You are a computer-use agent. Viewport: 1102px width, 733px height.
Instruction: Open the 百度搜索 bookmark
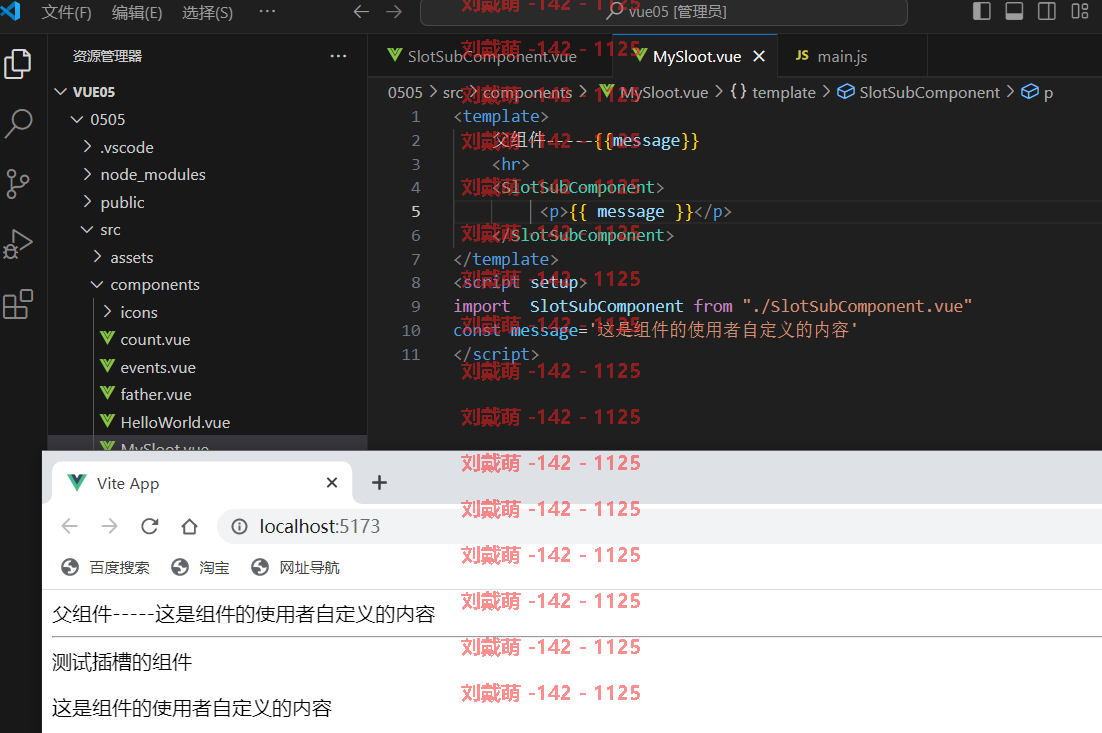point(105,567)
